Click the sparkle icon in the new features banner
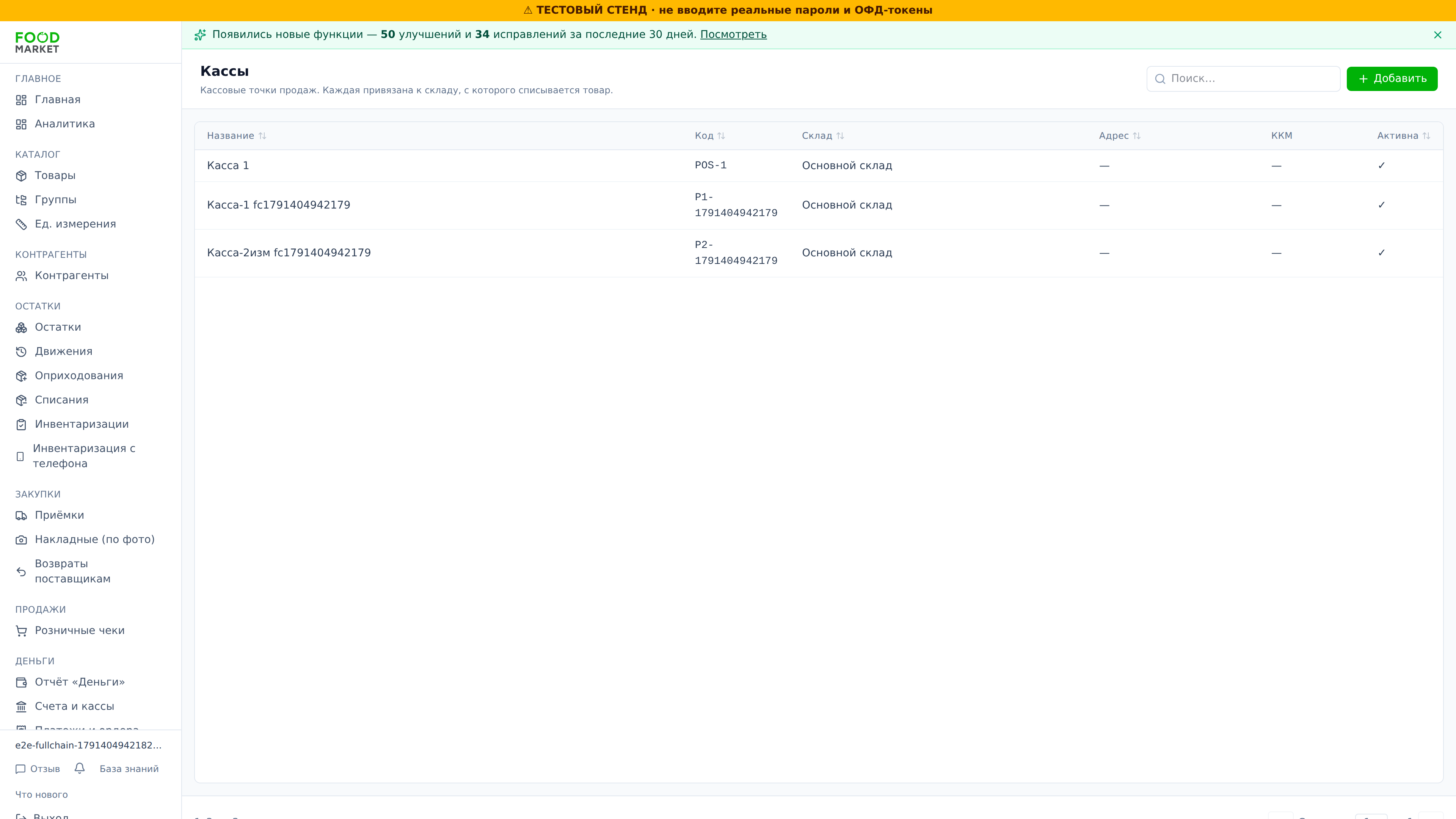The width and height of the screenshot is (1456, 819). point(200,35)
